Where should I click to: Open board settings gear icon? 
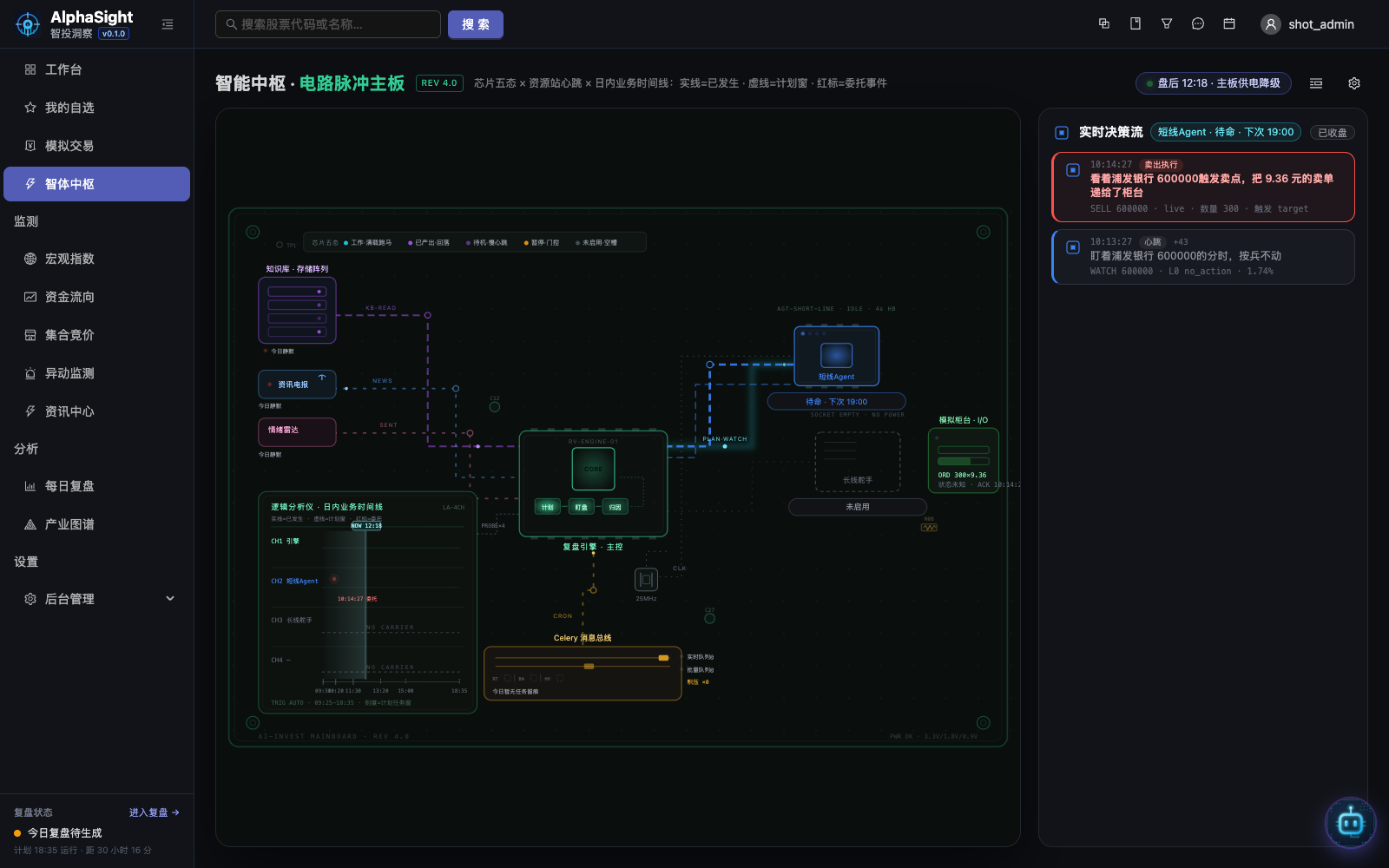(x=1354, y=83)
